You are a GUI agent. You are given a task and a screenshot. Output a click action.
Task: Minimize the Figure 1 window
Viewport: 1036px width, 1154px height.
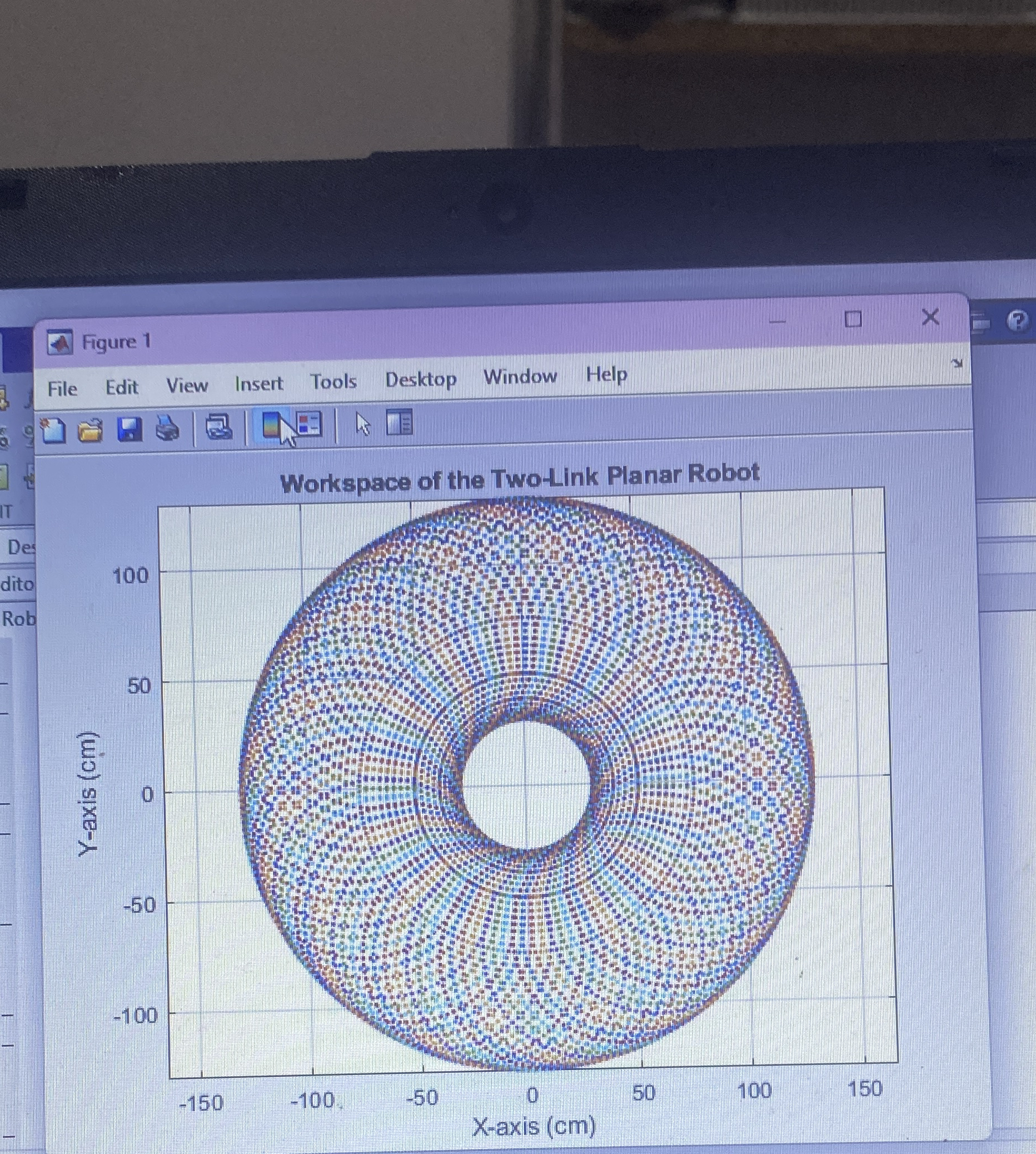tap(778, 322)
